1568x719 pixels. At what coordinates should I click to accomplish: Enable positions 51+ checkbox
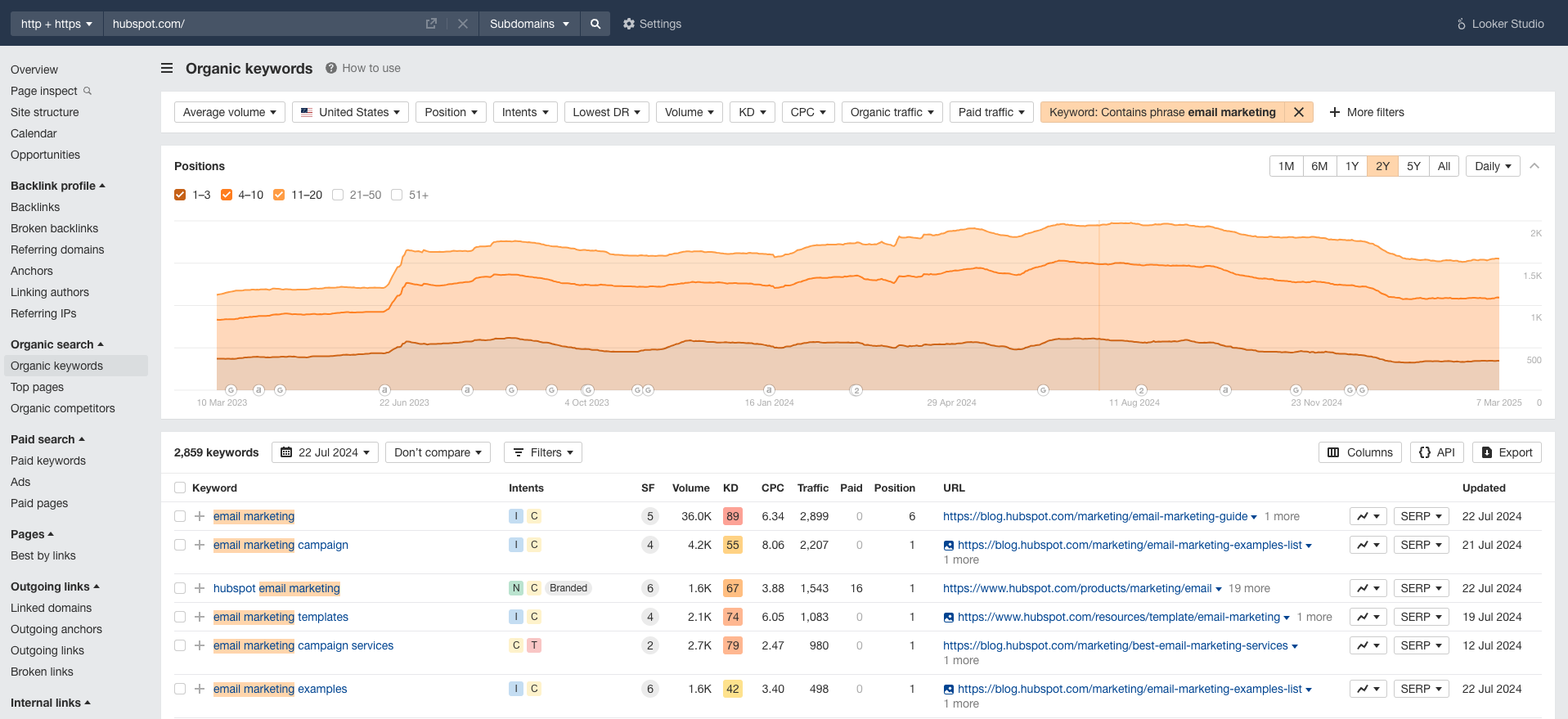(397, 195)
